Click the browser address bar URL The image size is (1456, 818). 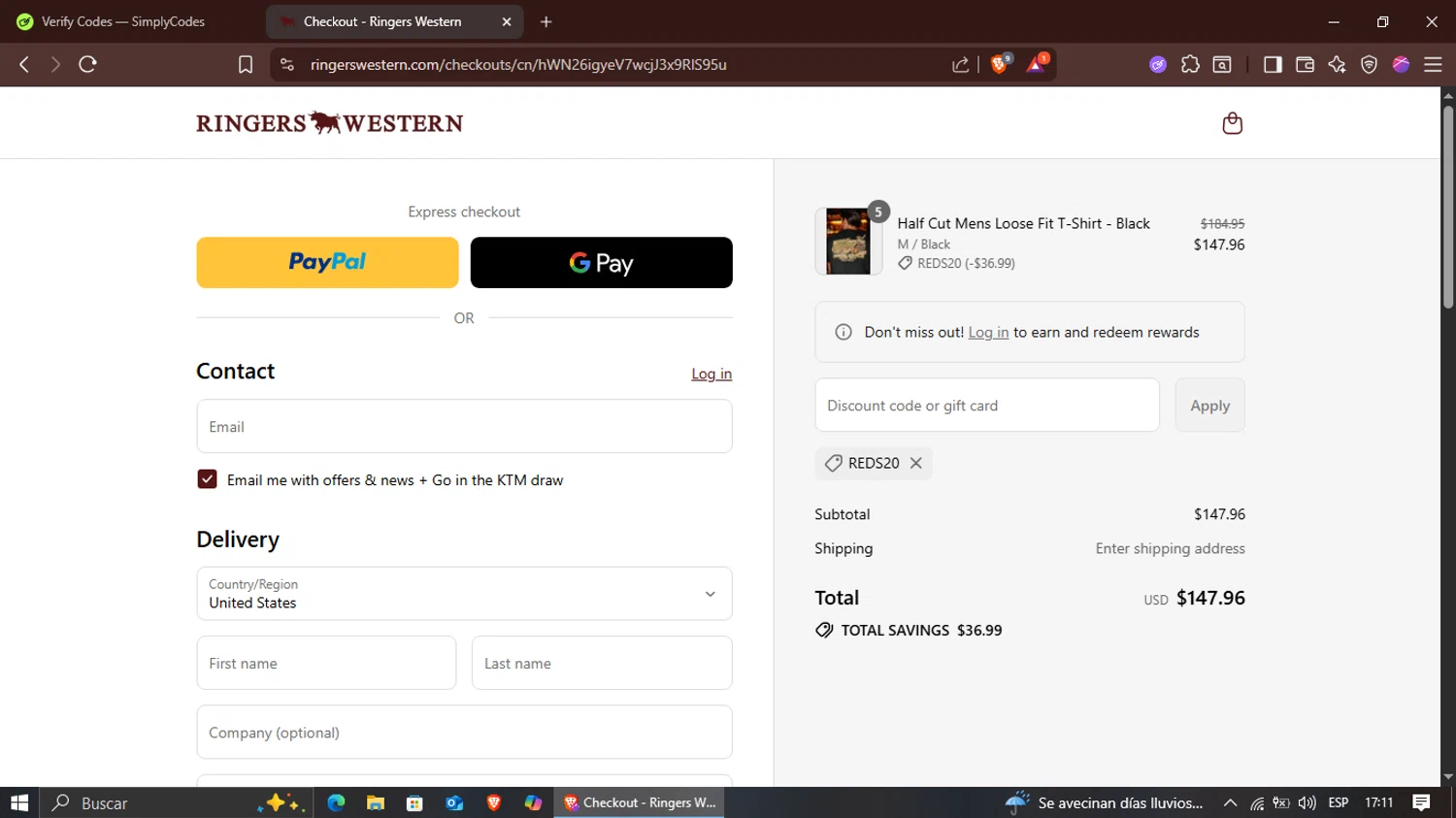pos(518,64)
